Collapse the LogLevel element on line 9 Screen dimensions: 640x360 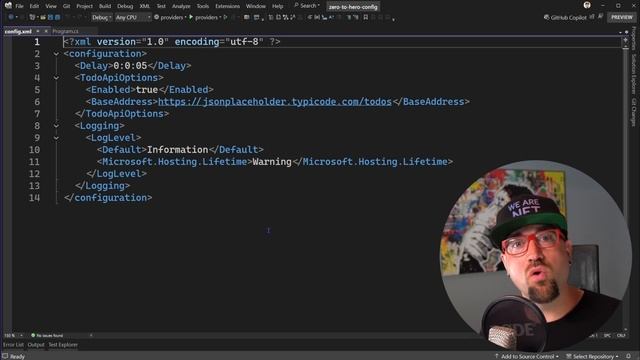click(56, 138)
